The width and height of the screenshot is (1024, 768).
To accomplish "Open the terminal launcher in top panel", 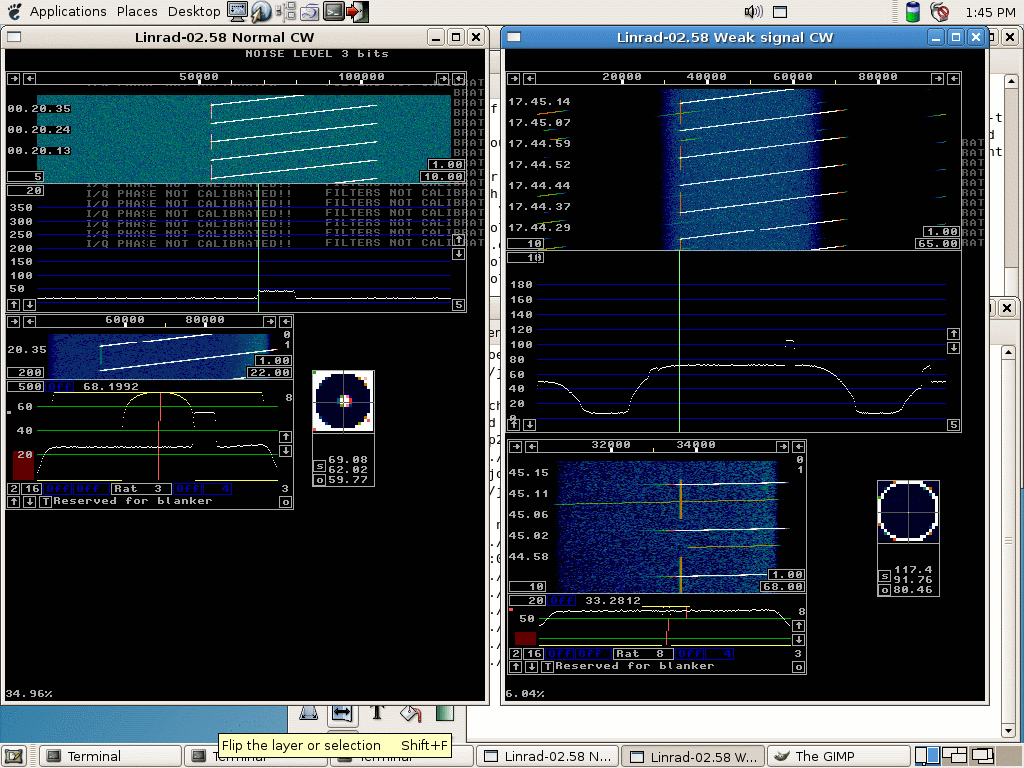I will (334, 11).
